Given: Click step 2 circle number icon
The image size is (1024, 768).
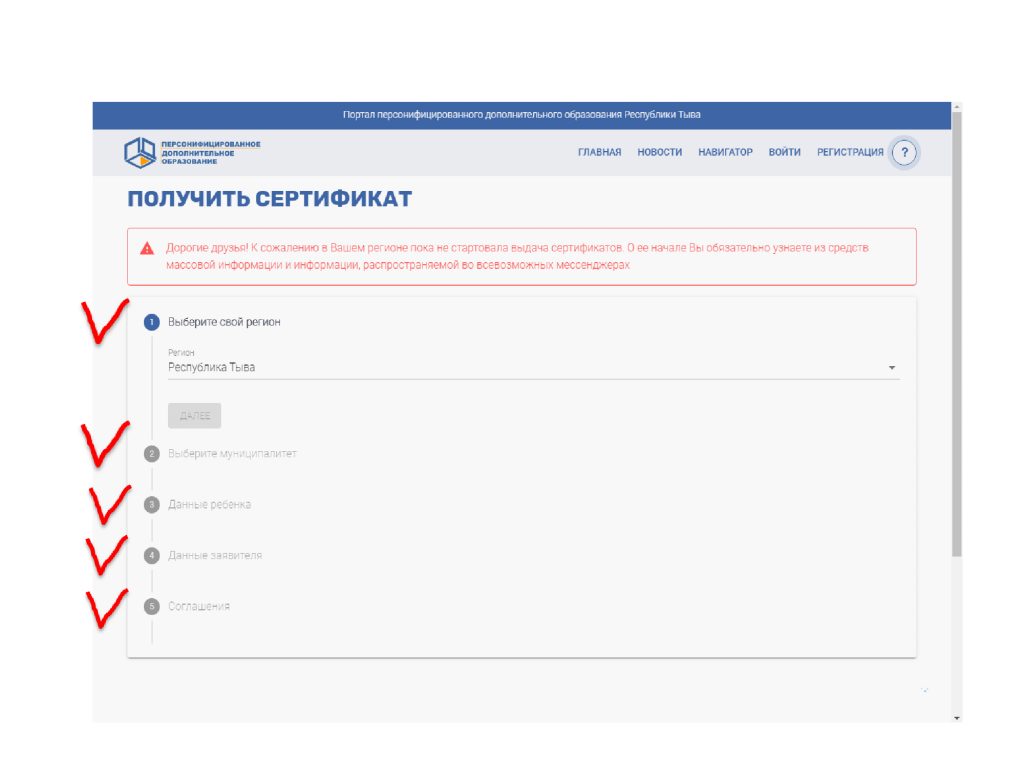Looking at the screenshot, I should (152, 454).
